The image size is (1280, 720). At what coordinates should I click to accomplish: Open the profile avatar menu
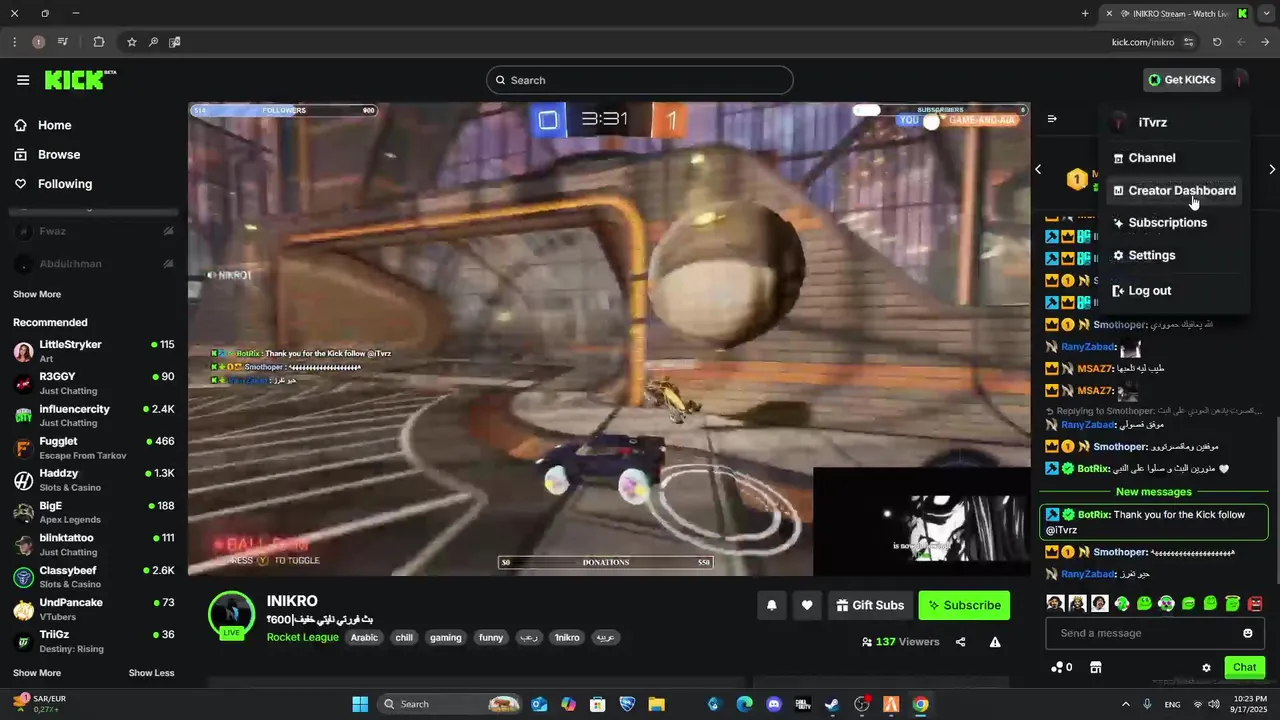[x=1240, y=80]
